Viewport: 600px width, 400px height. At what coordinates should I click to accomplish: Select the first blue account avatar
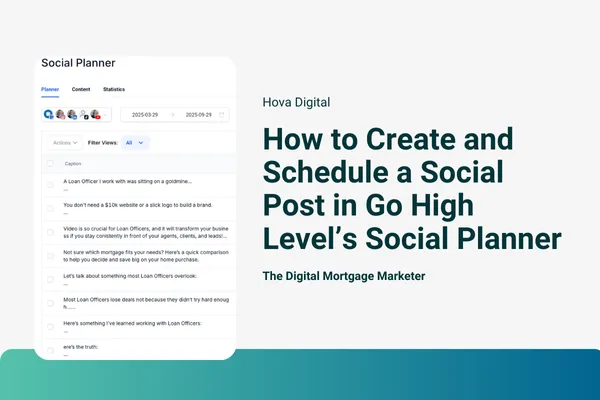tap(48, 114)
